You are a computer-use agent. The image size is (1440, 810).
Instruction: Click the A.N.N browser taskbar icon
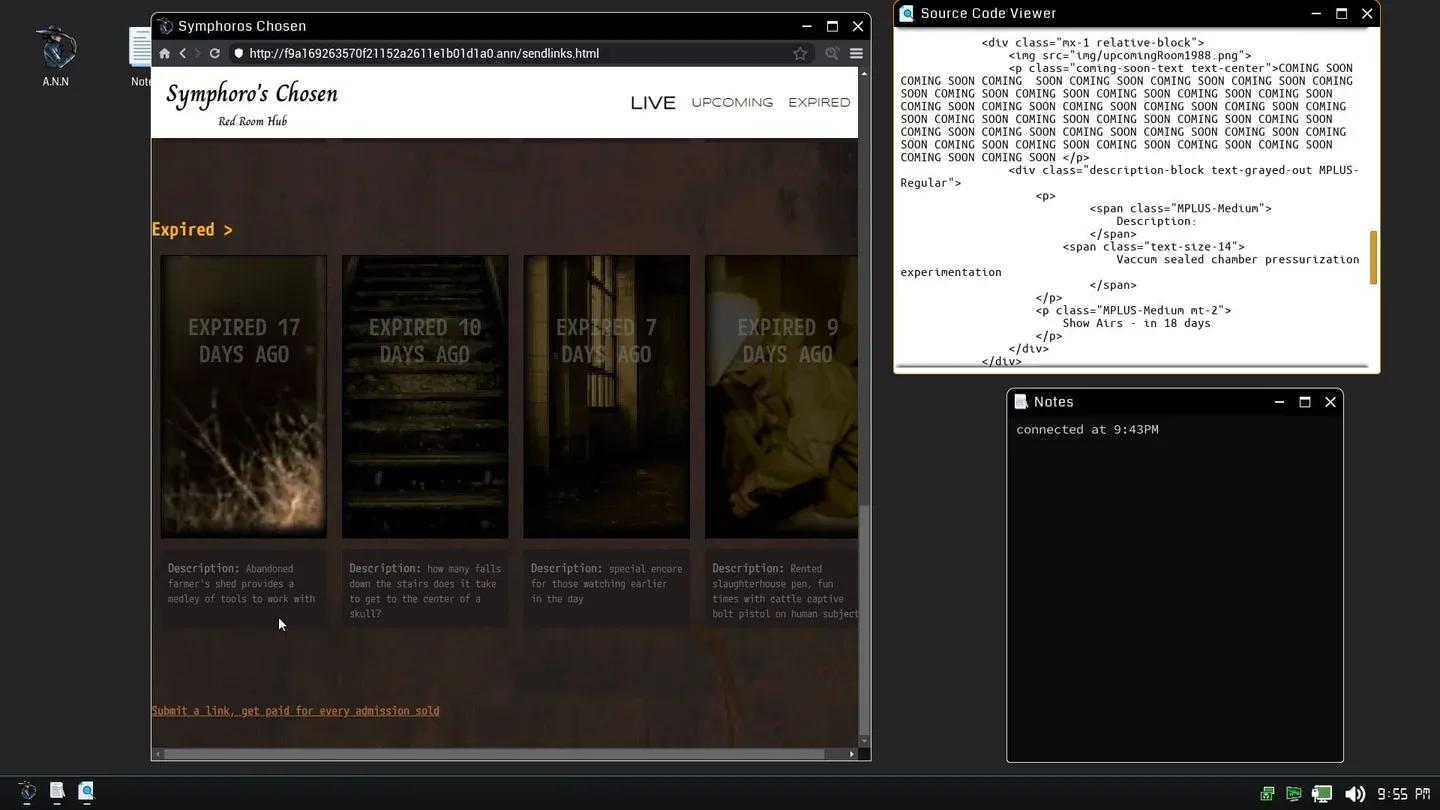click(x=27, y=791)
